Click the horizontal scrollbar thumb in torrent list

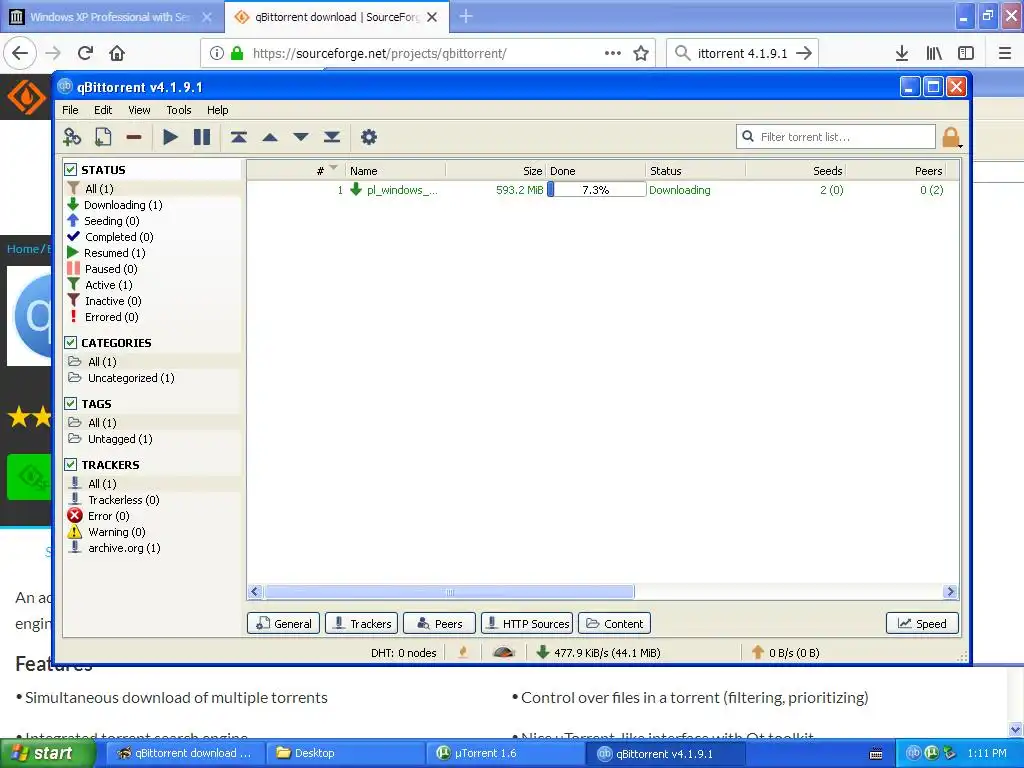click(449, 592)
